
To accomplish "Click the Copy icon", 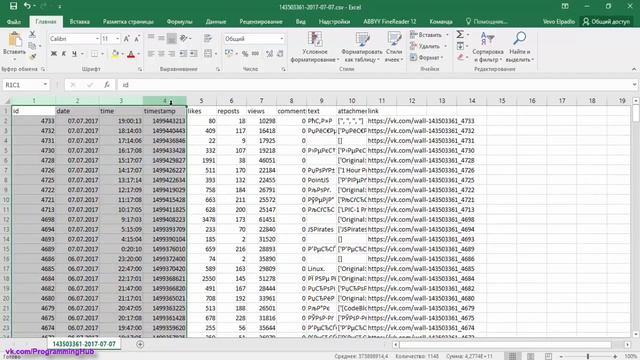I will pos(32,46).
